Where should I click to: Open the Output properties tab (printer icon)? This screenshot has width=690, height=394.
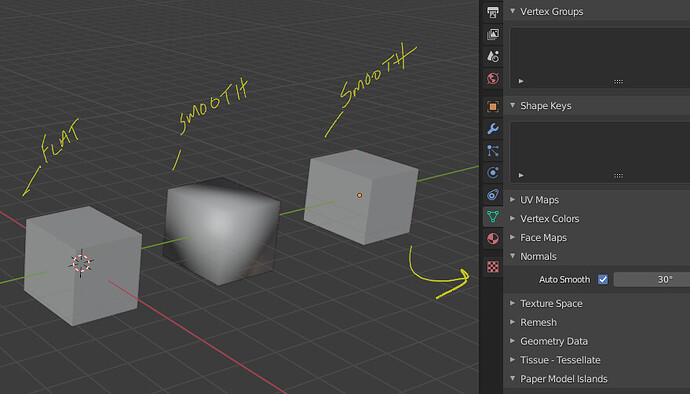coord(493,12)
